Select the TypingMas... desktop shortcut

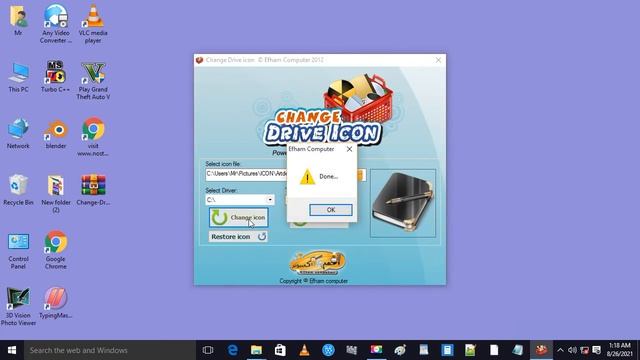pos(56,303)
